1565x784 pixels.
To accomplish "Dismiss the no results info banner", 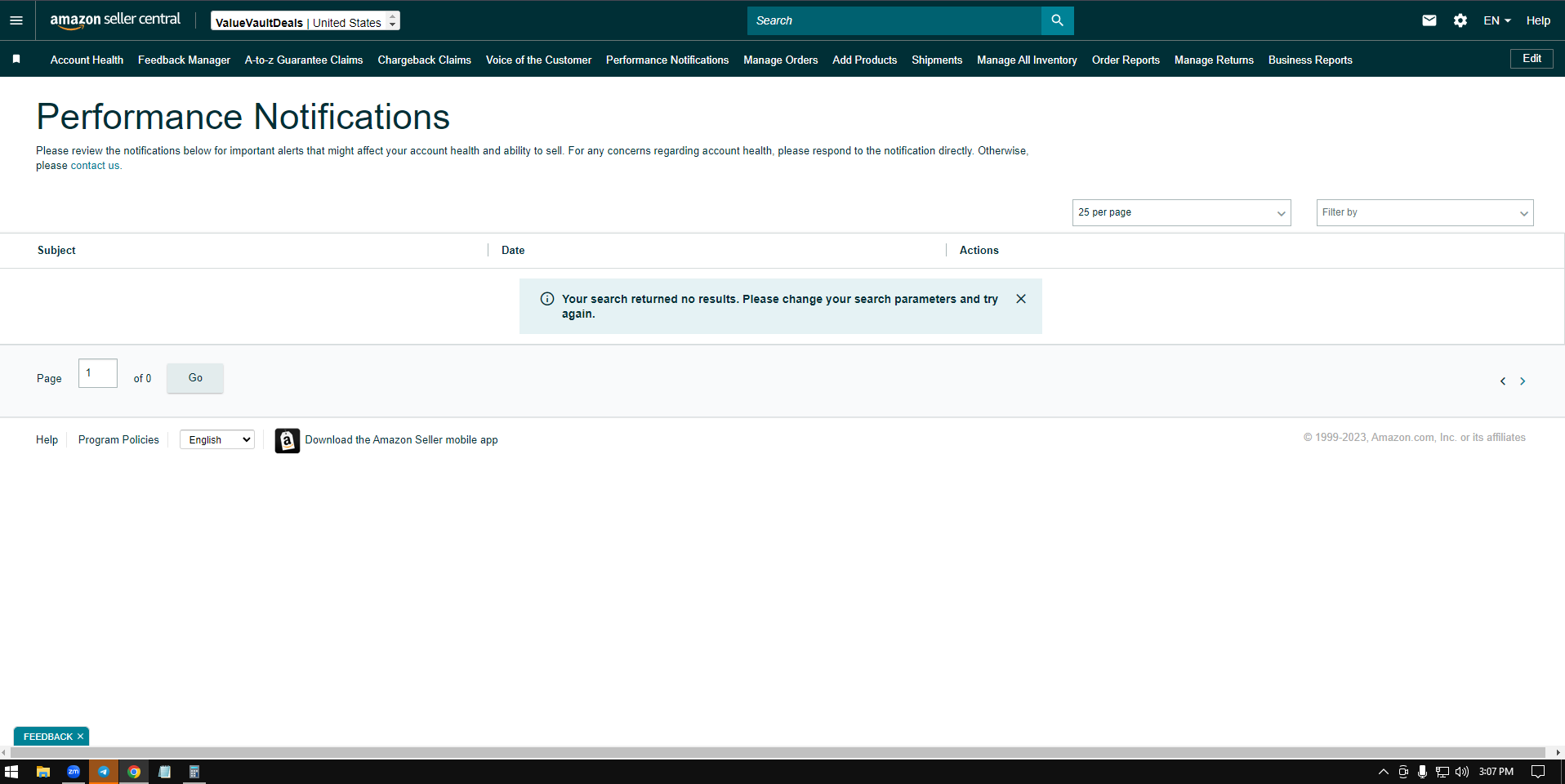I will pos(1021,299).
